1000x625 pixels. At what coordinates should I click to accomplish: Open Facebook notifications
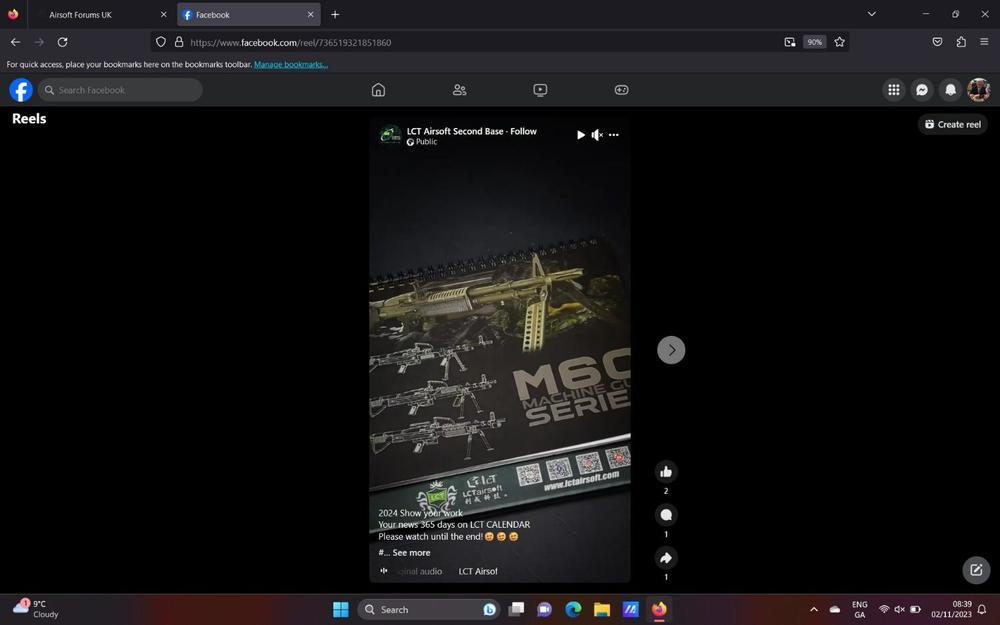[950, 89]
